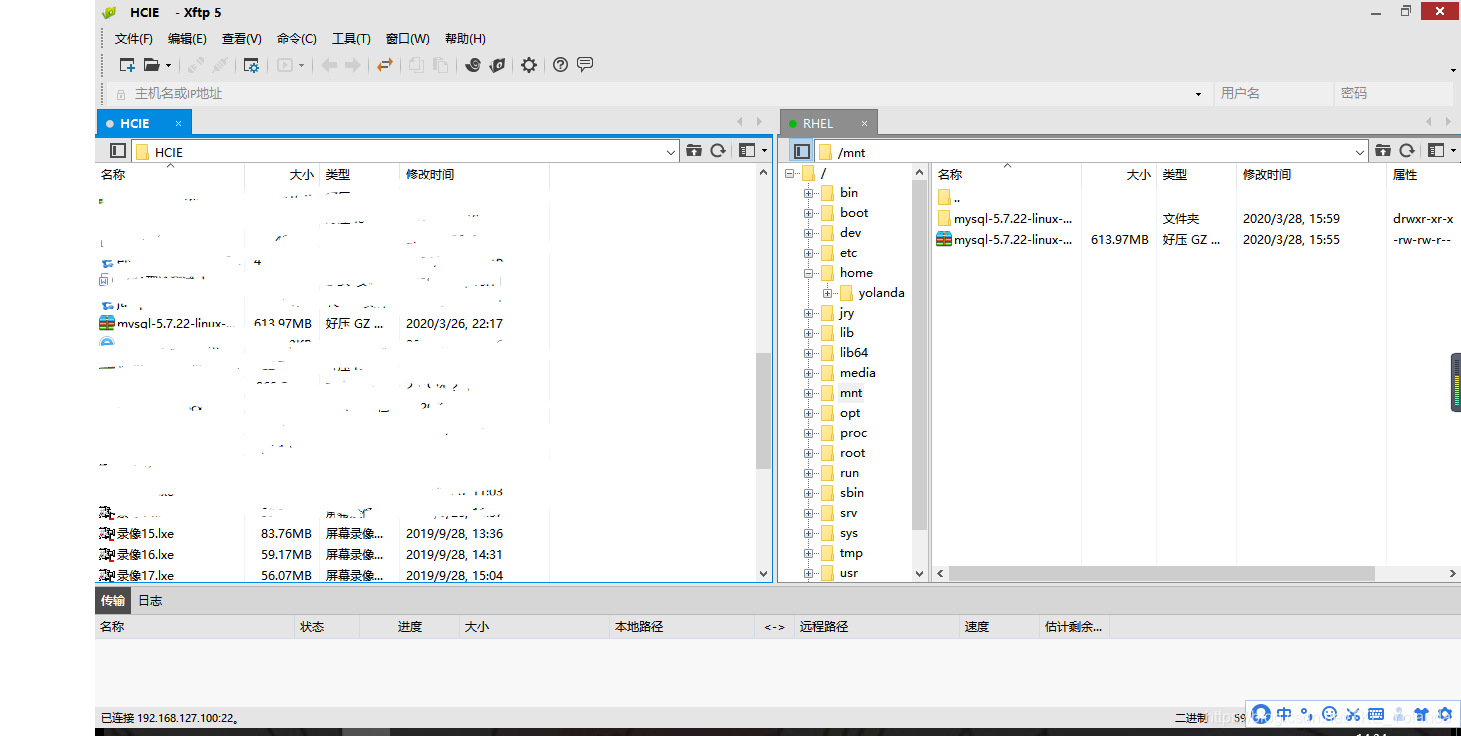This screenshot has height=736, width=1461.
Task: Collapse the home folder node
Action: [x=808, y=273]
